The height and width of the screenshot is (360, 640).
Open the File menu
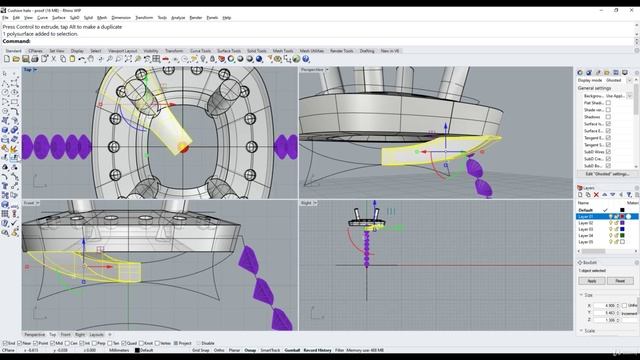coord(5,18)
